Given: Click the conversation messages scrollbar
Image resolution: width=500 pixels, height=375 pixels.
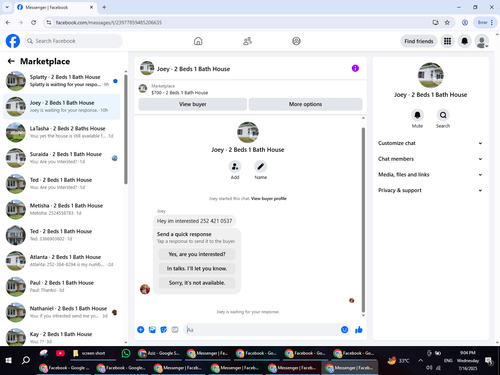Looking at the screenshot, I should tap(363, 219).
